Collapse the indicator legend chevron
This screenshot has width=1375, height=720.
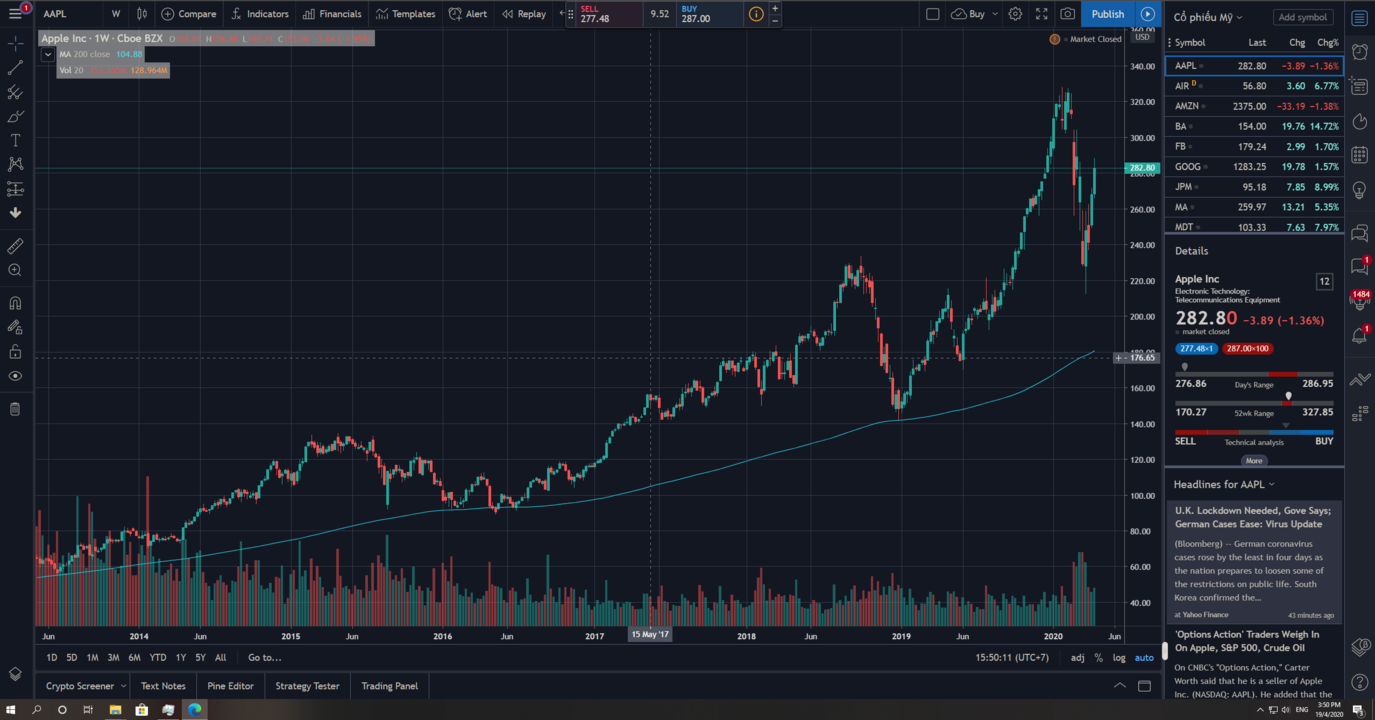(47, 55)
